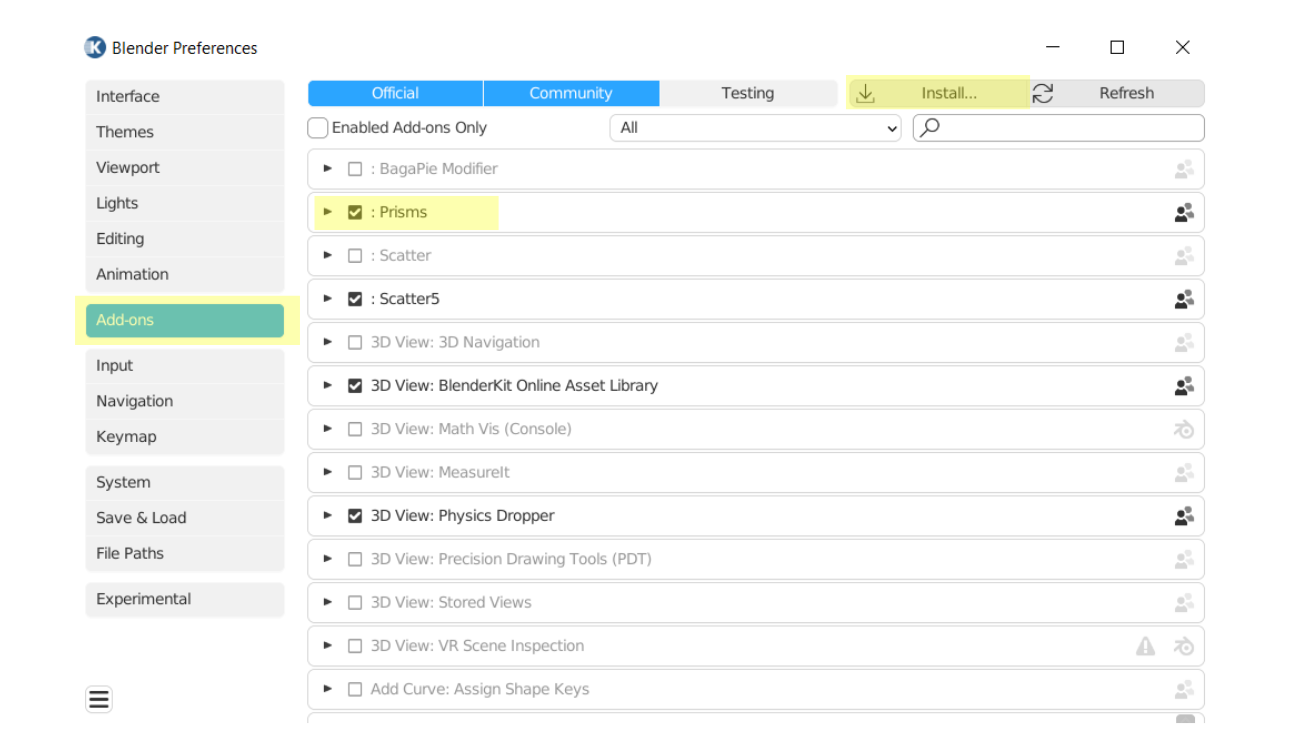Click the Blender logo icon on Math Vis row
Viewport: 1290px width, 750px height.
[1184, 429]
